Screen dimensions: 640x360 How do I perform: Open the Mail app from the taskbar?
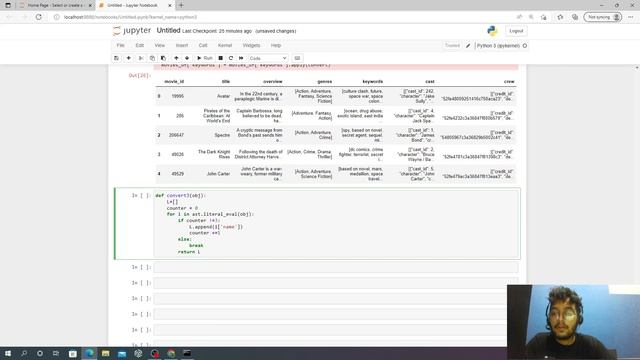(122, 353)
